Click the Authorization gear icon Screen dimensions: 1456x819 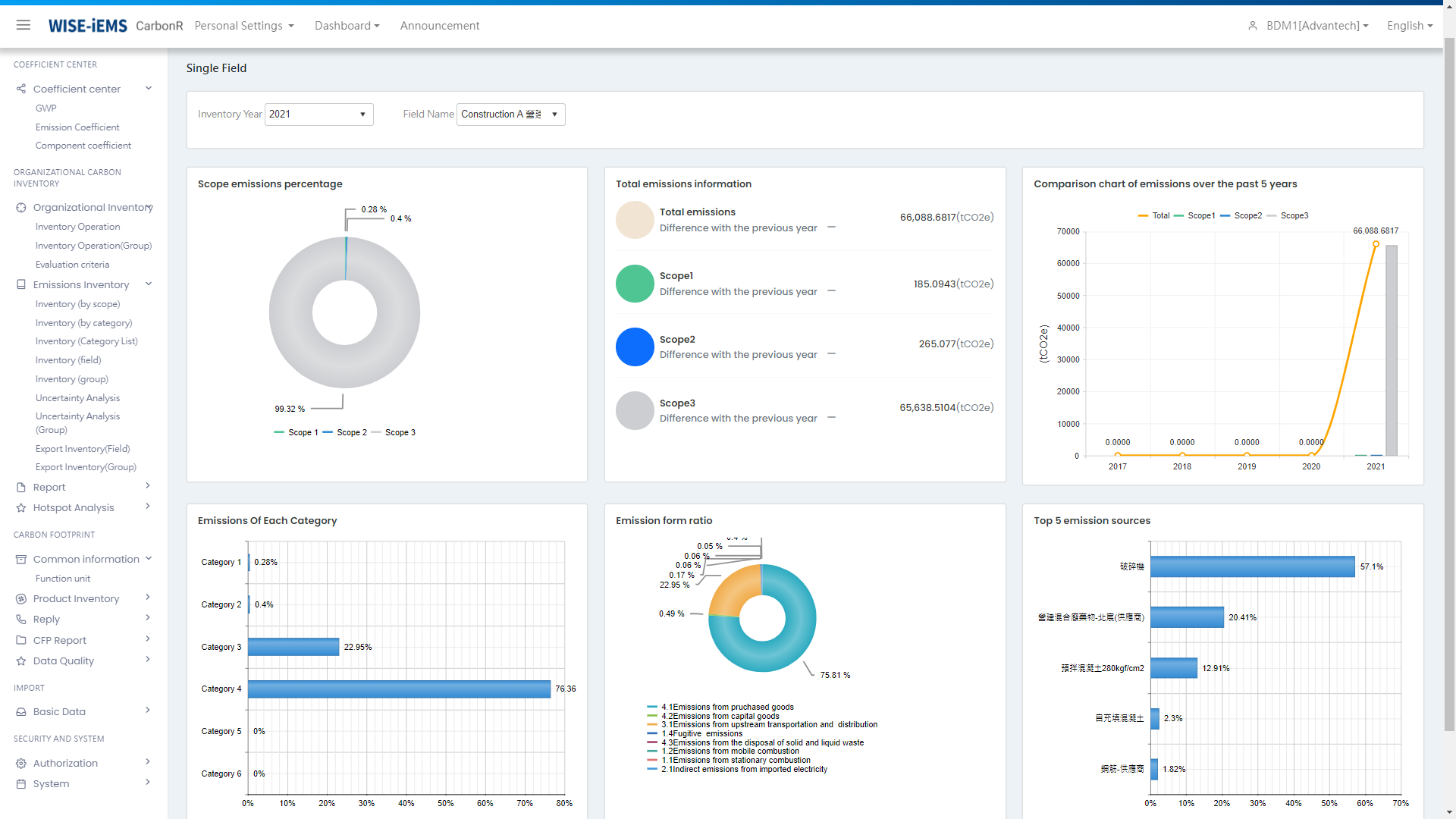pyautogui.click(x=21, y=763)
